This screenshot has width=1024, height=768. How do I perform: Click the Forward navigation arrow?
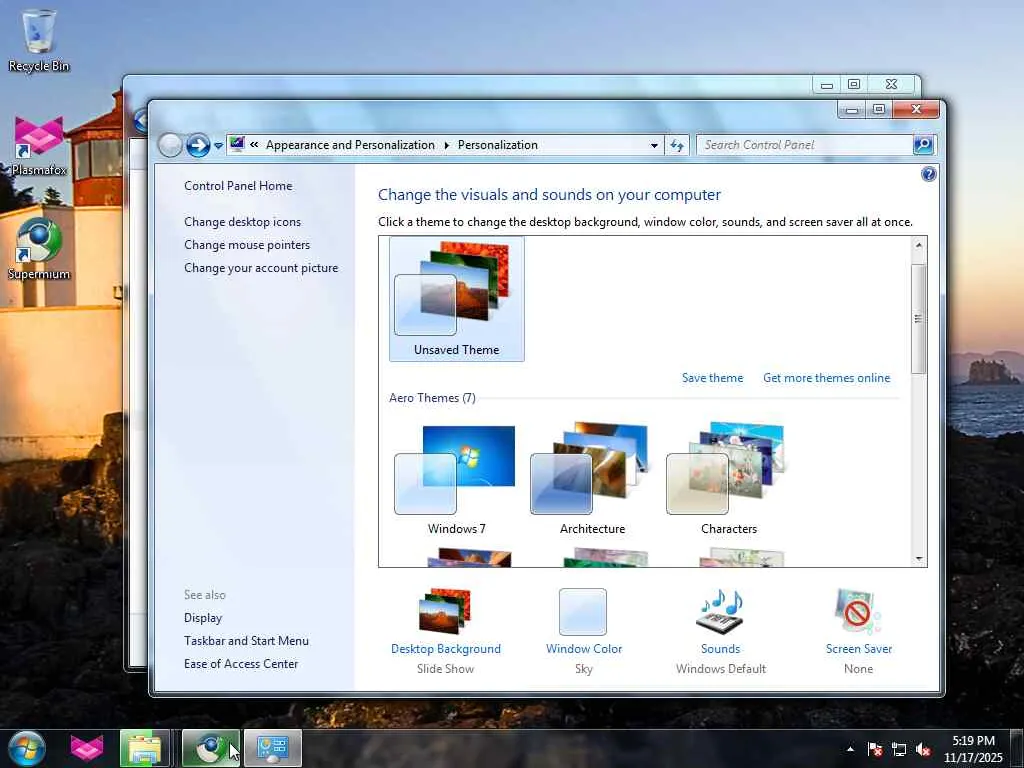tap(198, 145)
